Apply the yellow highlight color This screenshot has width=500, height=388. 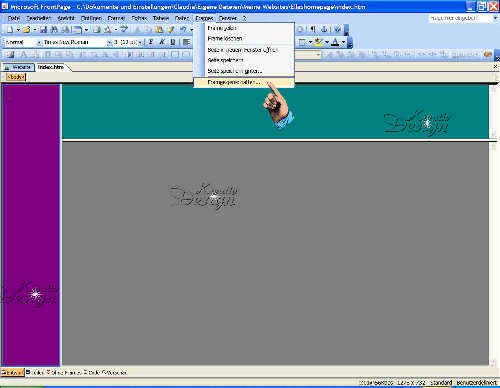click(x=319, y=42)
